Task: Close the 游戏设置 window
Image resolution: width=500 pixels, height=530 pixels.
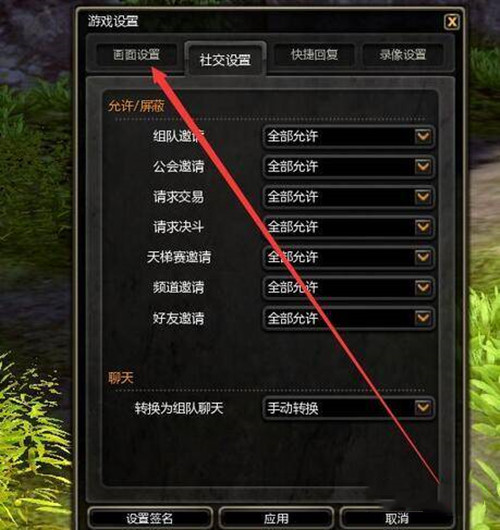Action: [452, 22]
